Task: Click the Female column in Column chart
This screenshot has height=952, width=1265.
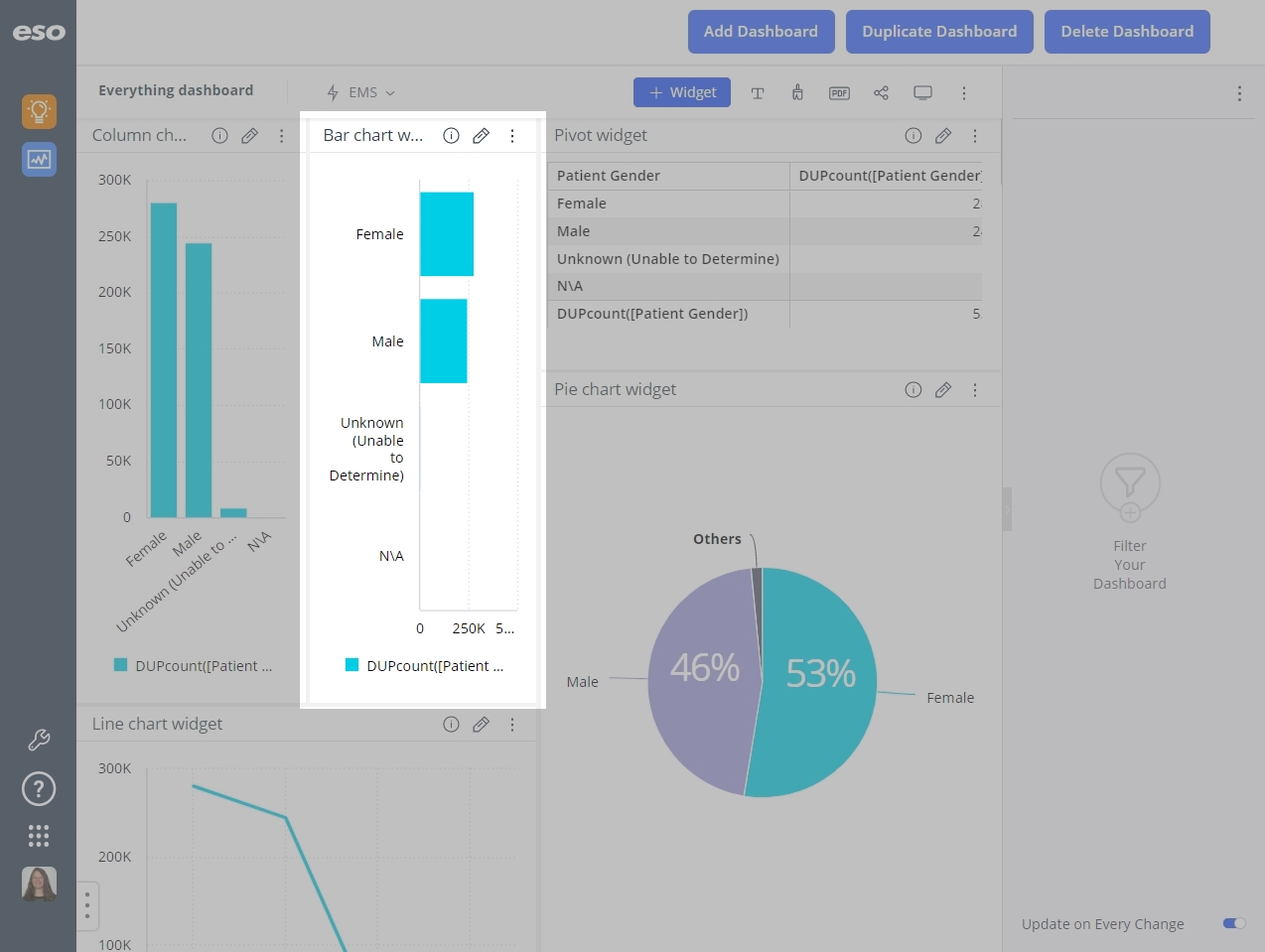Action: click(164, 360)
